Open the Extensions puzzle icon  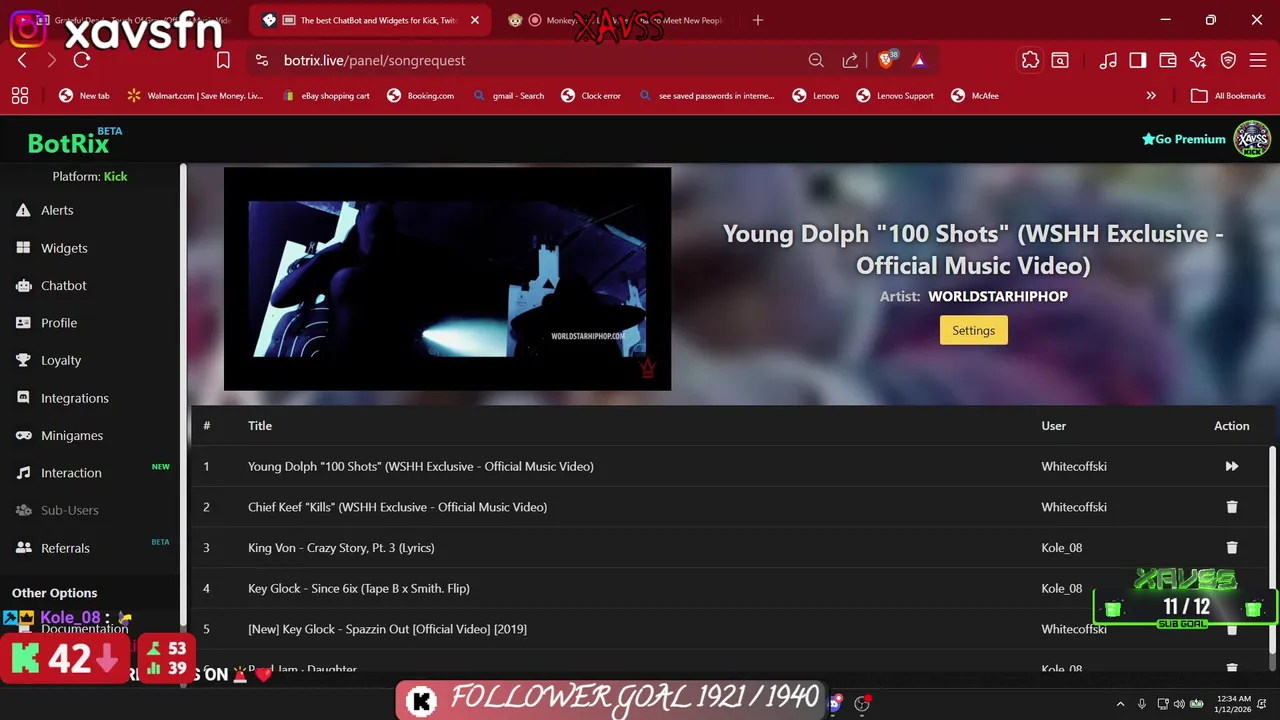pyautogui.click(x=1030, y=60)
